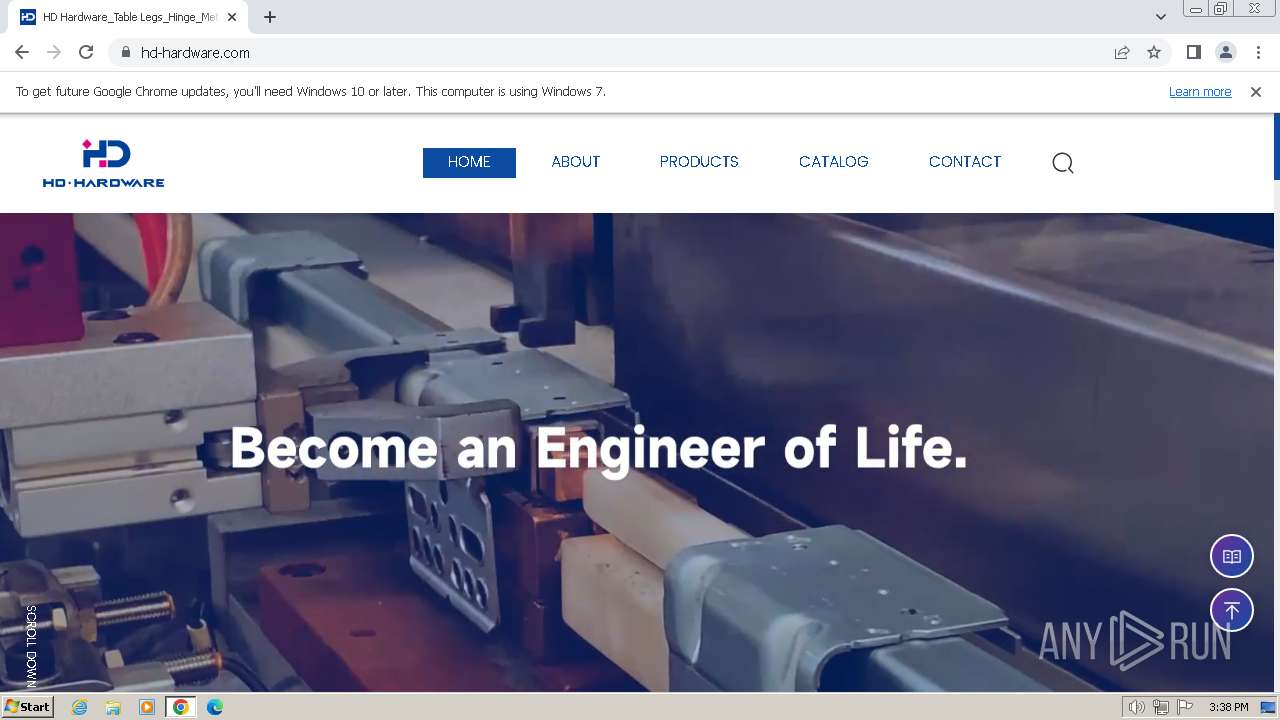Click the site security padlock icon
Viewport: 1280px width, 720px height.
tap(125, 53)
